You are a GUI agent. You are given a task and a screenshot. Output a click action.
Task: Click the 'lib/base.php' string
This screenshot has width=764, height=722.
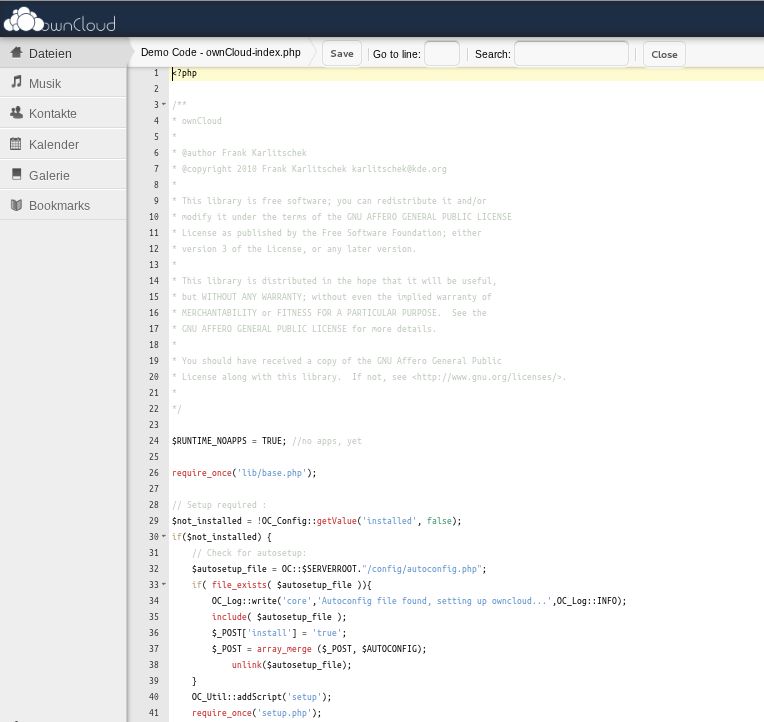[272, 473]
